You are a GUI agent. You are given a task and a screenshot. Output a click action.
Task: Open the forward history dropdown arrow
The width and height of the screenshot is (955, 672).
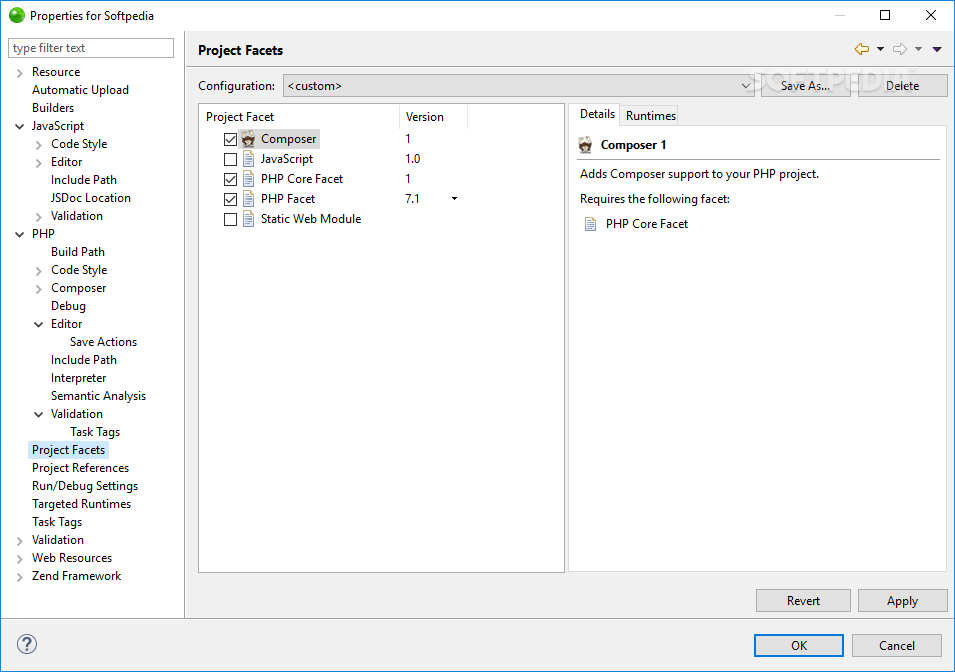click(x=918, y=49)
